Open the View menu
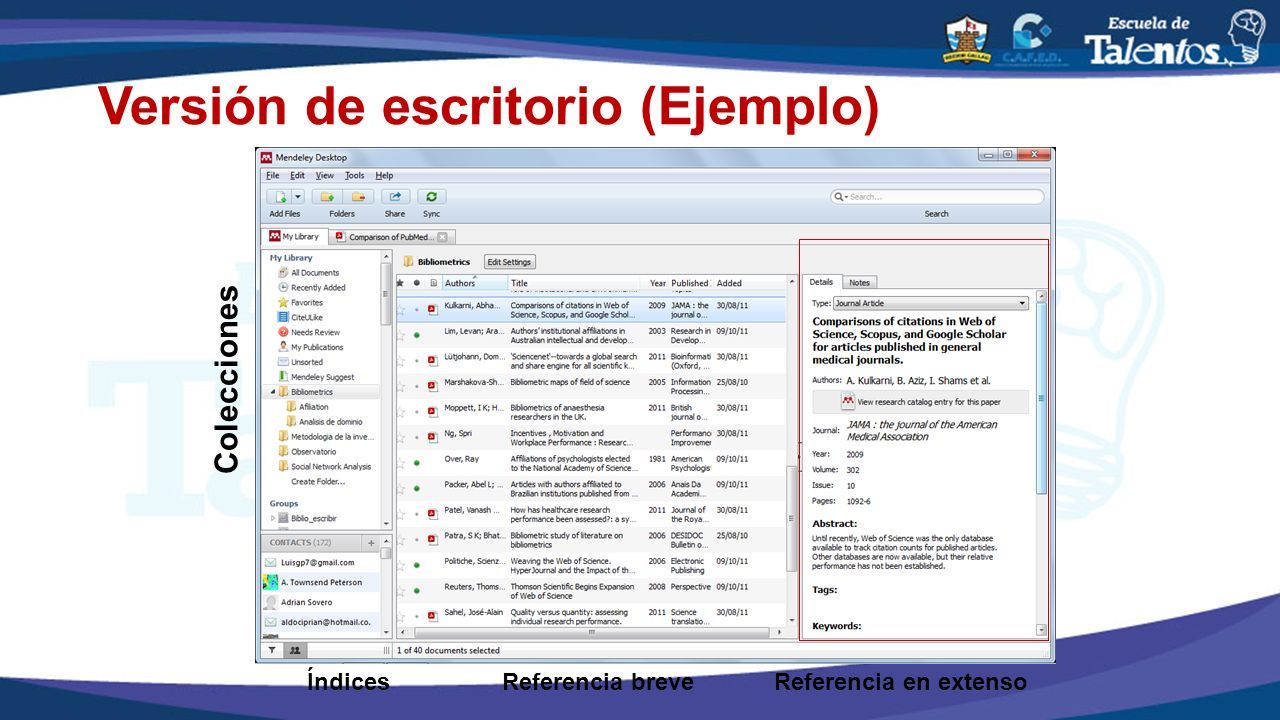Screen dimensions: 1280x720 coord(325,175)
